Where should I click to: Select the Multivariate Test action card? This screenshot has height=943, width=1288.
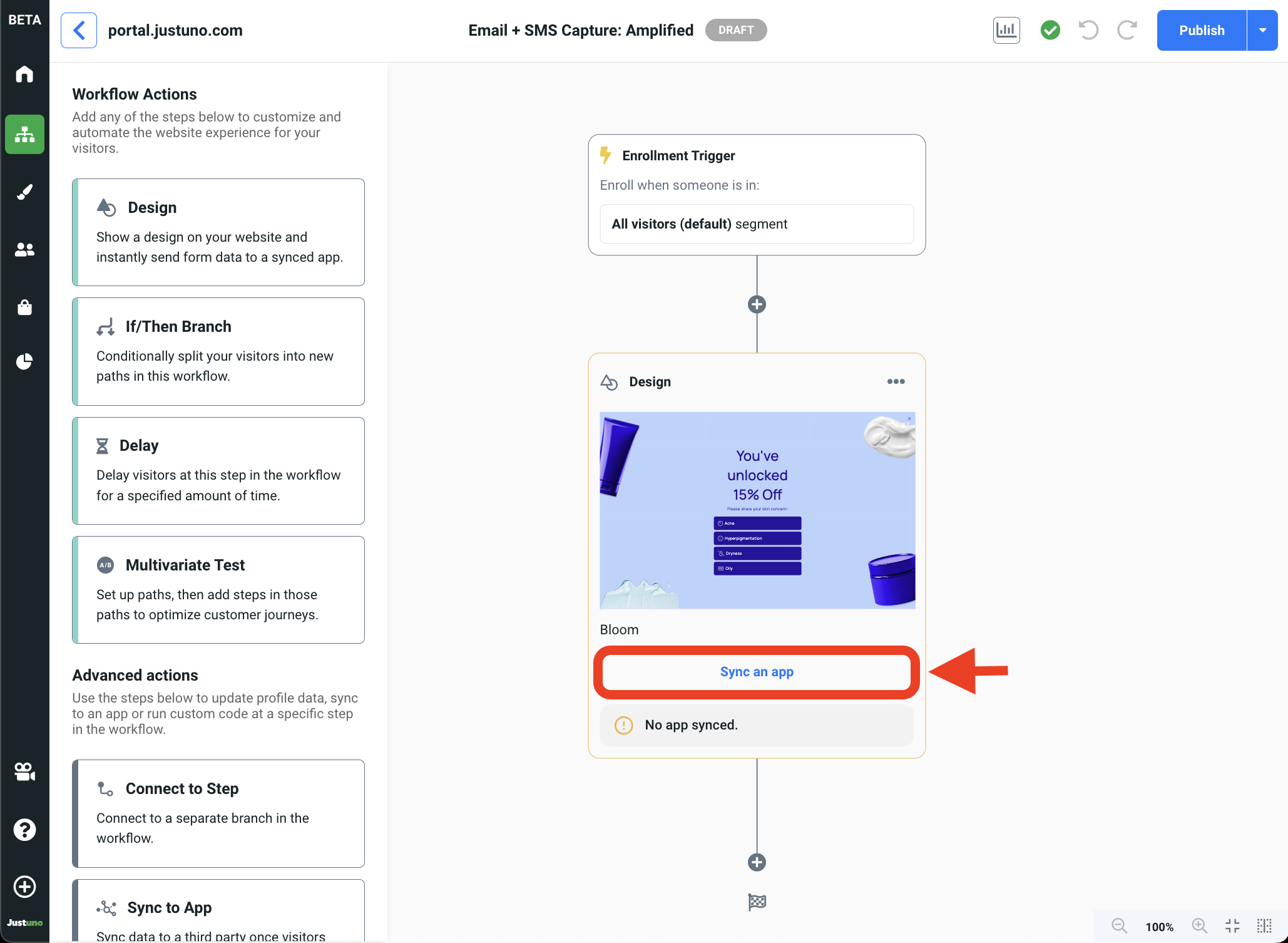218,589
